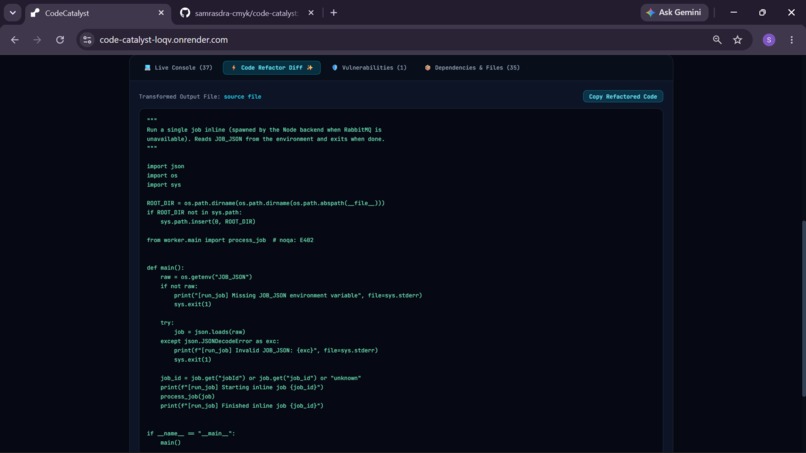
Task: Open the browser tab search dropdown
Action: click(12, 13)
